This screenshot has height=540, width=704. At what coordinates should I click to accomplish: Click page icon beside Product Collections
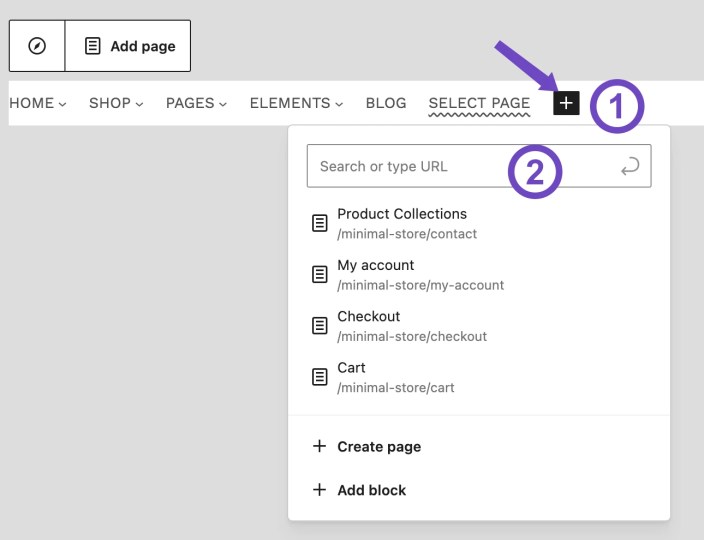[x=320, y=223]
